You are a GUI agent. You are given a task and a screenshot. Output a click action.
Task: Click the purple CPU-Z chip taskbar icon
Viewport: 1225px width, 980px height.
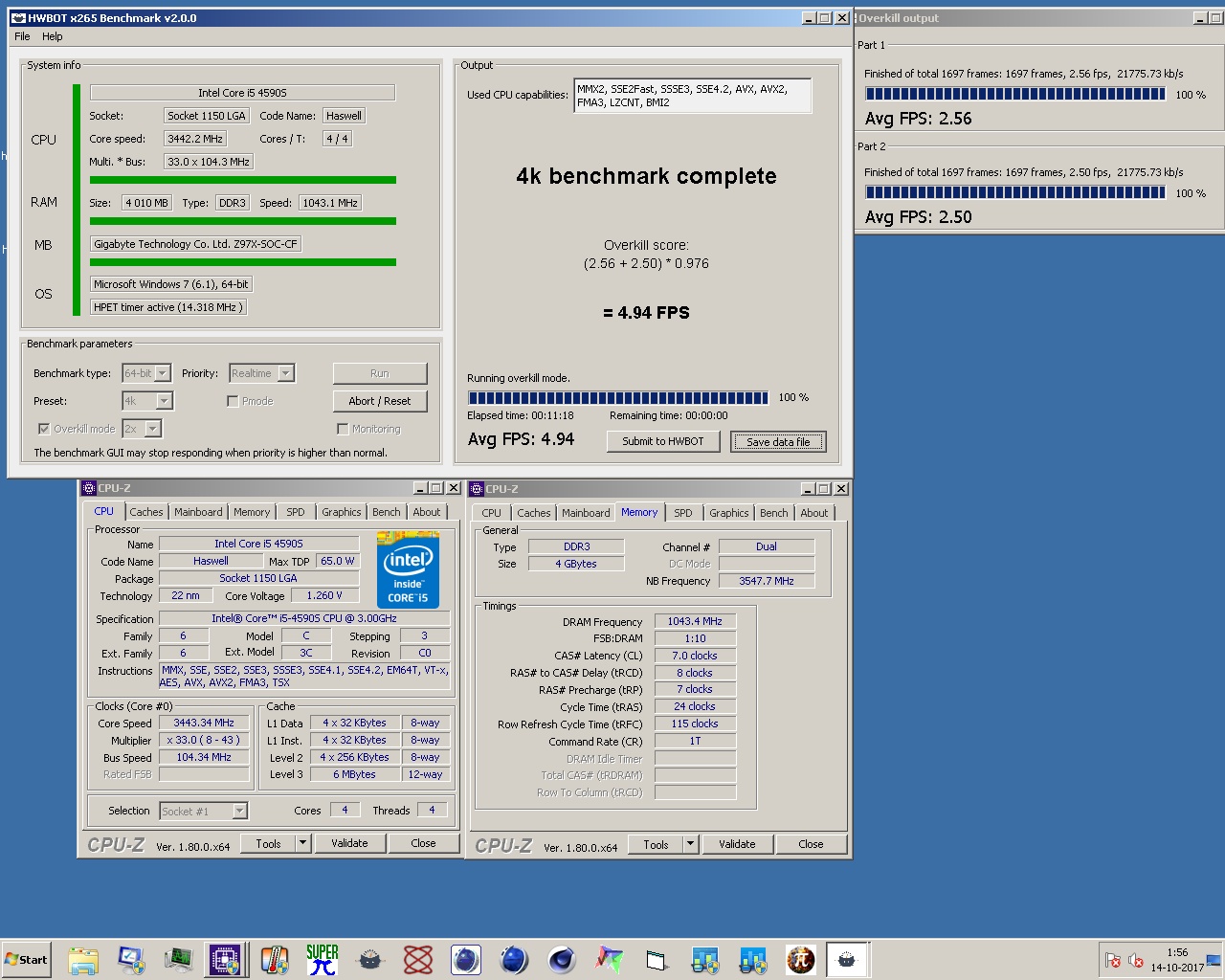225,960
